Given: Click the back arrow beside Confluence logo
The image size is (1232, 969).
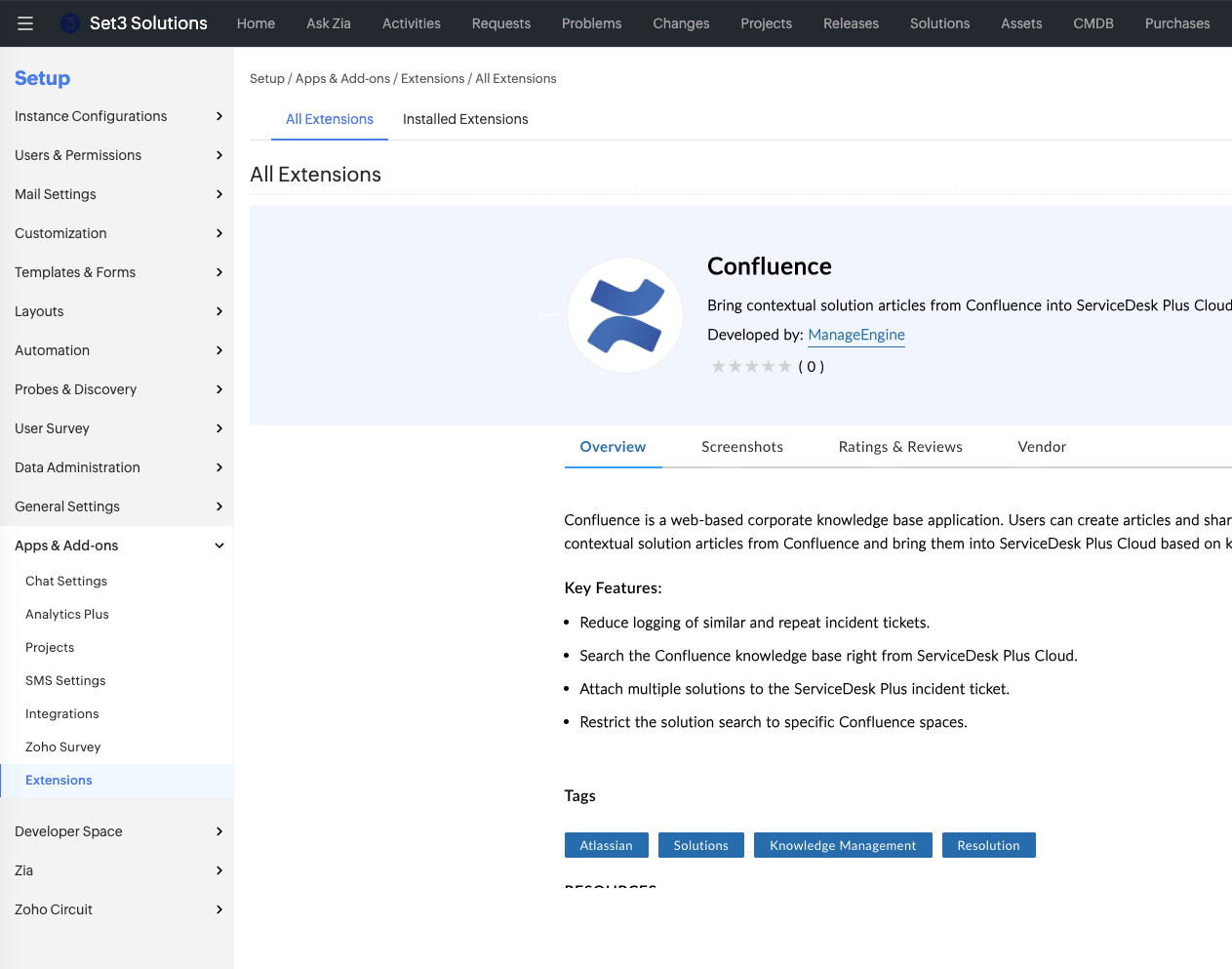Looking at the screenshot, I should point(548,314).
